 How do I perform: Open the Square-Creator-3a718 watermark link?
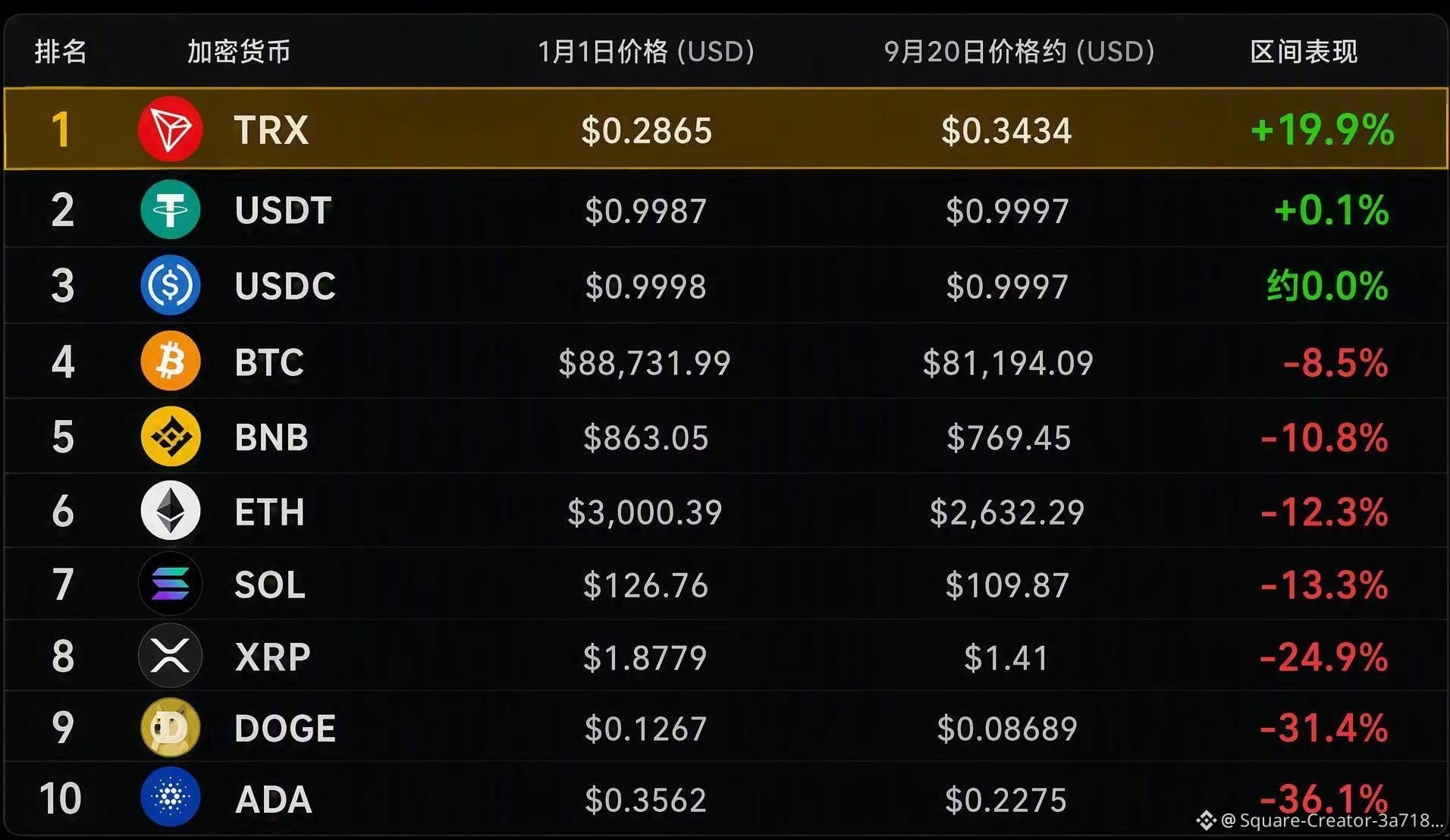tap(1320, 820)
